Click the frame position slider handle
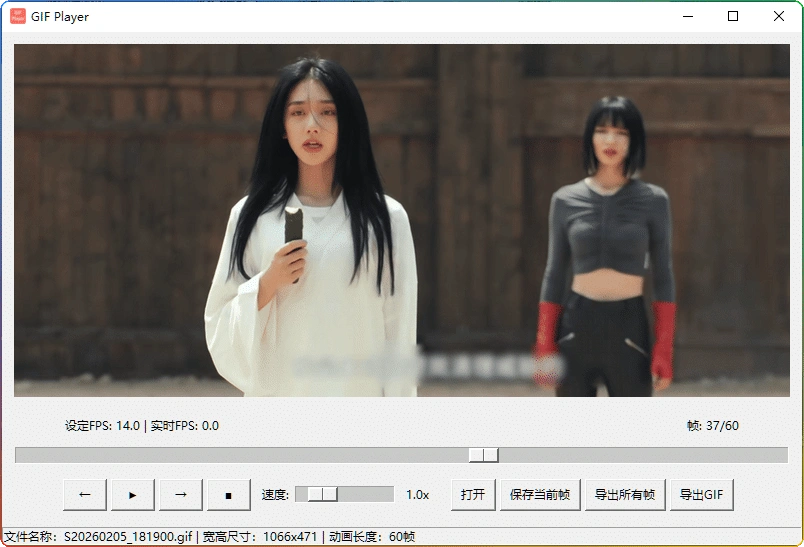804x547 pixels. tap(484, 455)
